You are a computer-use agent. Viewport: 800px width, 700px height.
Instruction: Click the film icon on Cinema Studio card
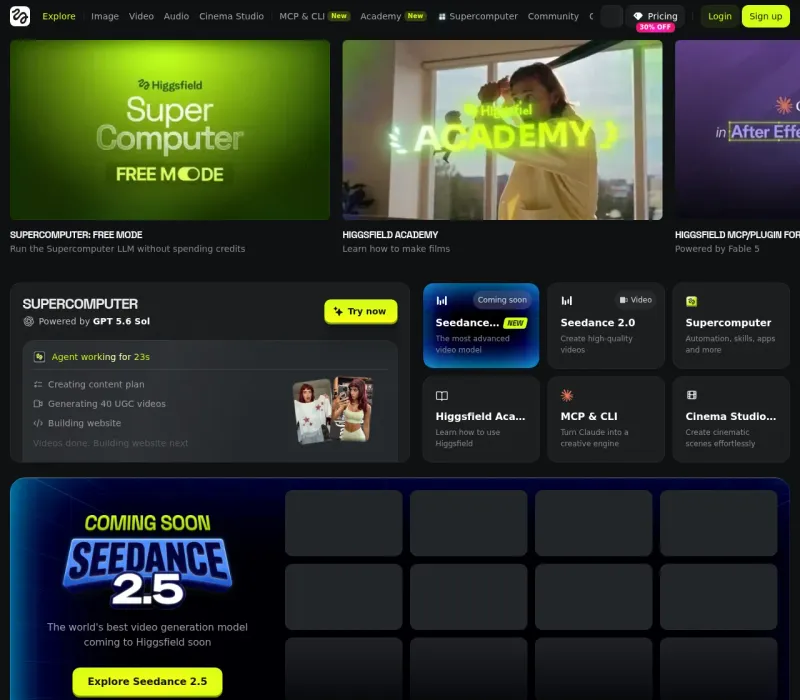(692, 395)
